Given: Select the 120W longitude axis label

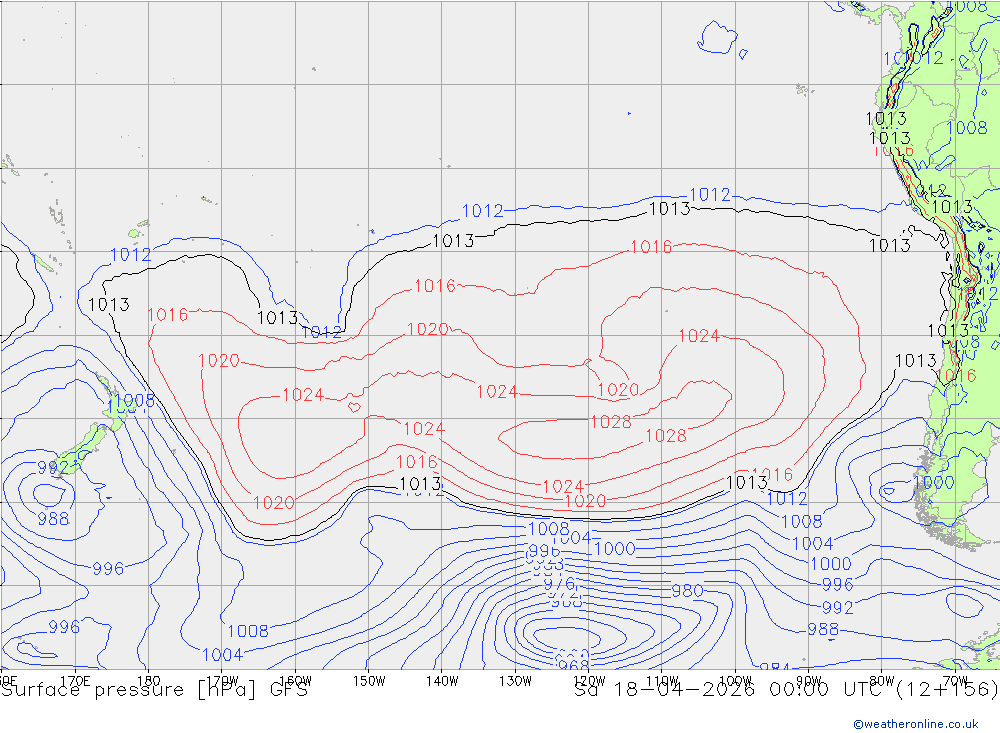Looking at the screenshot, I should pyautogui.click(x=589, y=681).
